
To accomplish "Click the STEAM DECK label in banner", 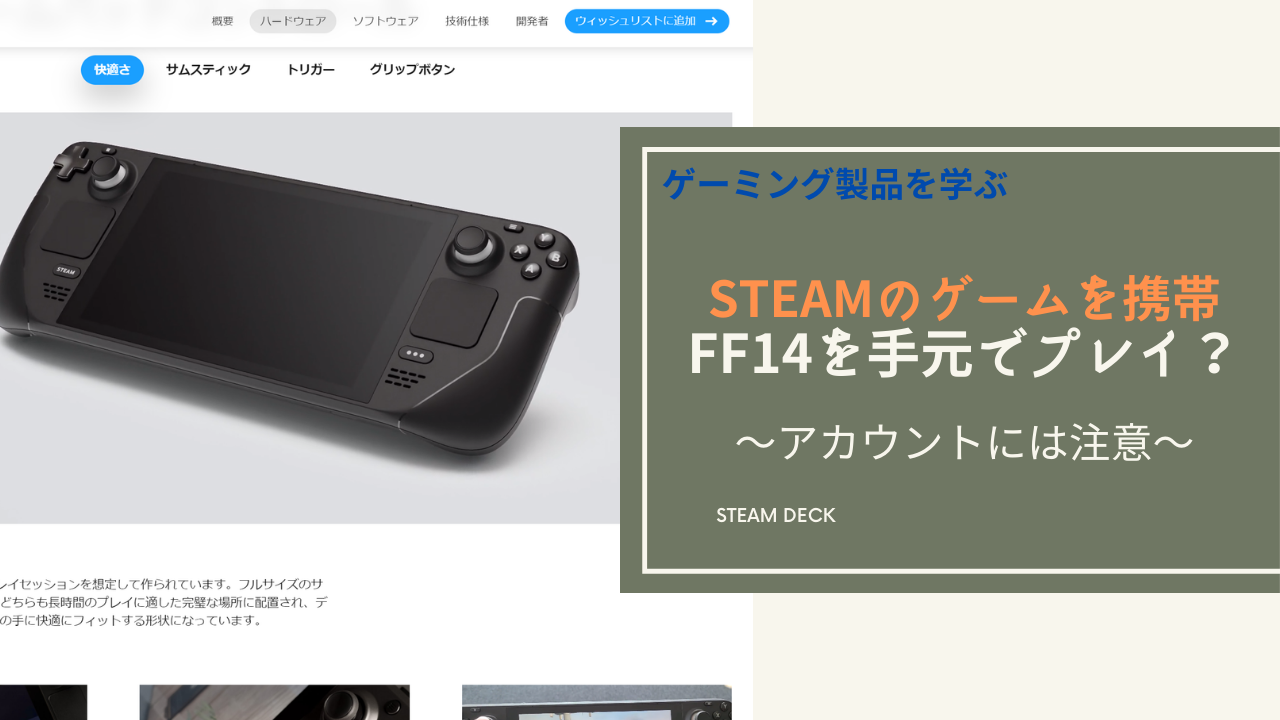I will (x=775, y=516).
